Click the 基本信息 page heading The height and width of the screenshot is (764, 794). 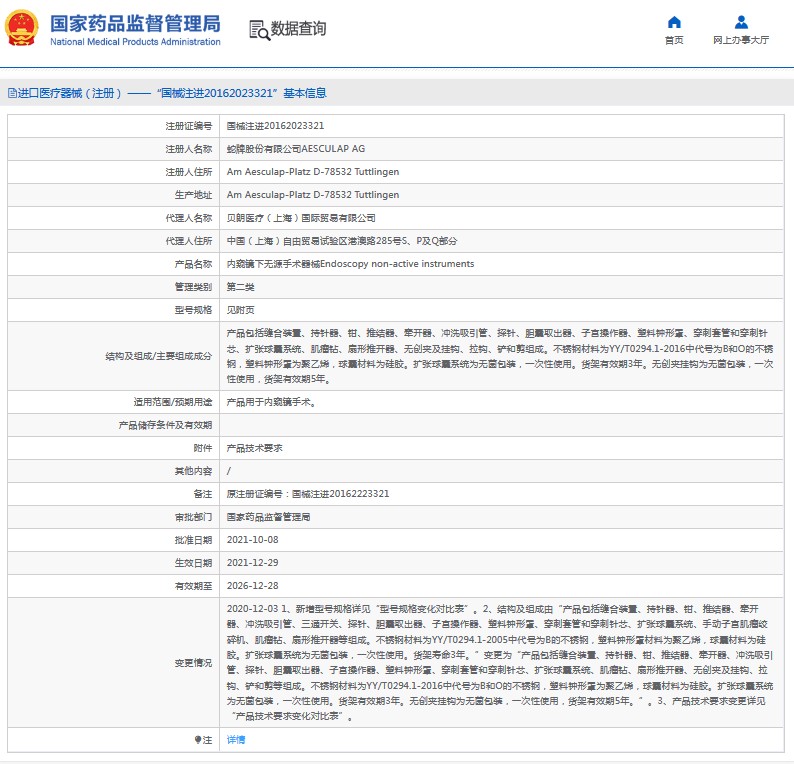point(305,93)
